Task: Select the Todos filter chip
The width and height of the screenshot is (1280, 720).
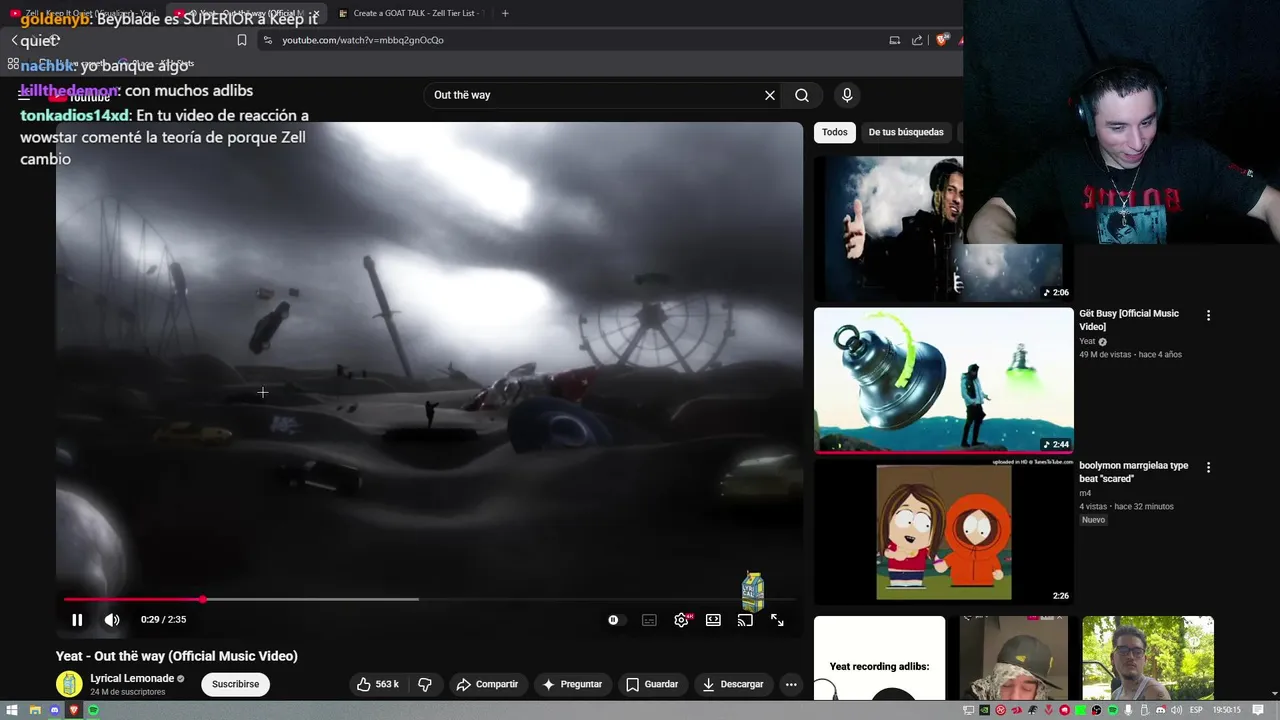Action: click(835, 132)
